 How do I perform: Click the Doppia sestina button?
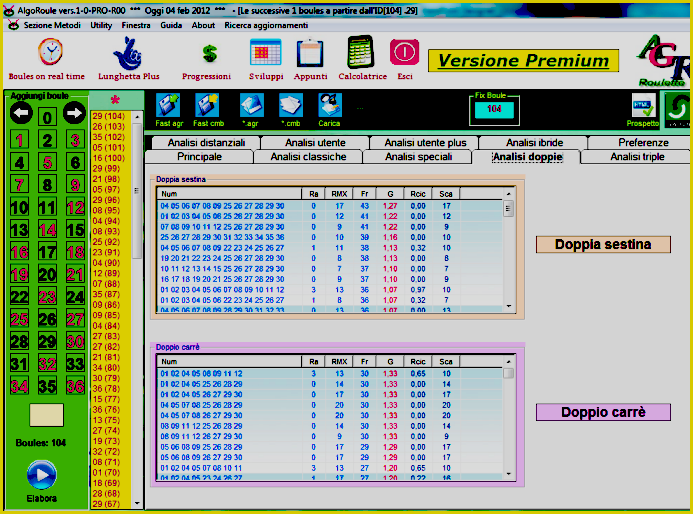(x=603, y=244)
